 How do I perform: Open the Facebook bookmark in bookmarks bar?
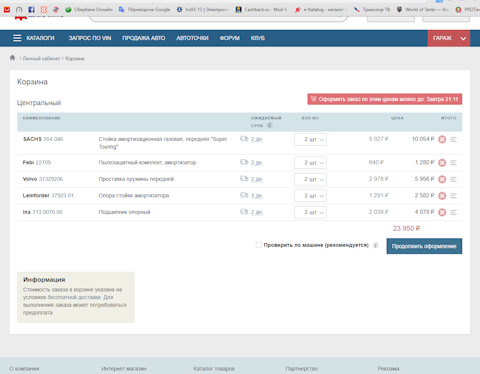(x=31, y=10)
